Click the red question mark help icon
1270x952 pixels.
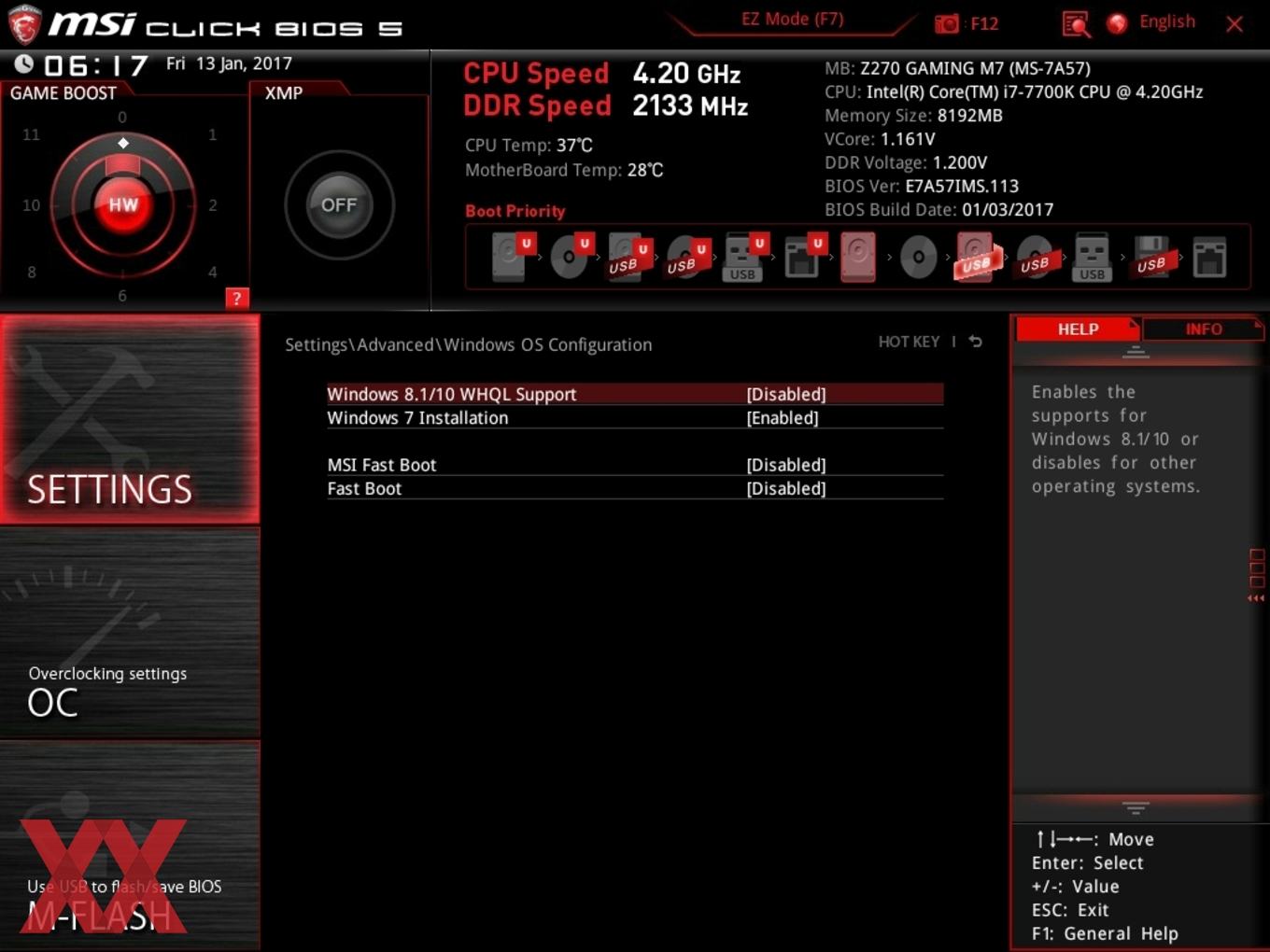click(237, 298)
